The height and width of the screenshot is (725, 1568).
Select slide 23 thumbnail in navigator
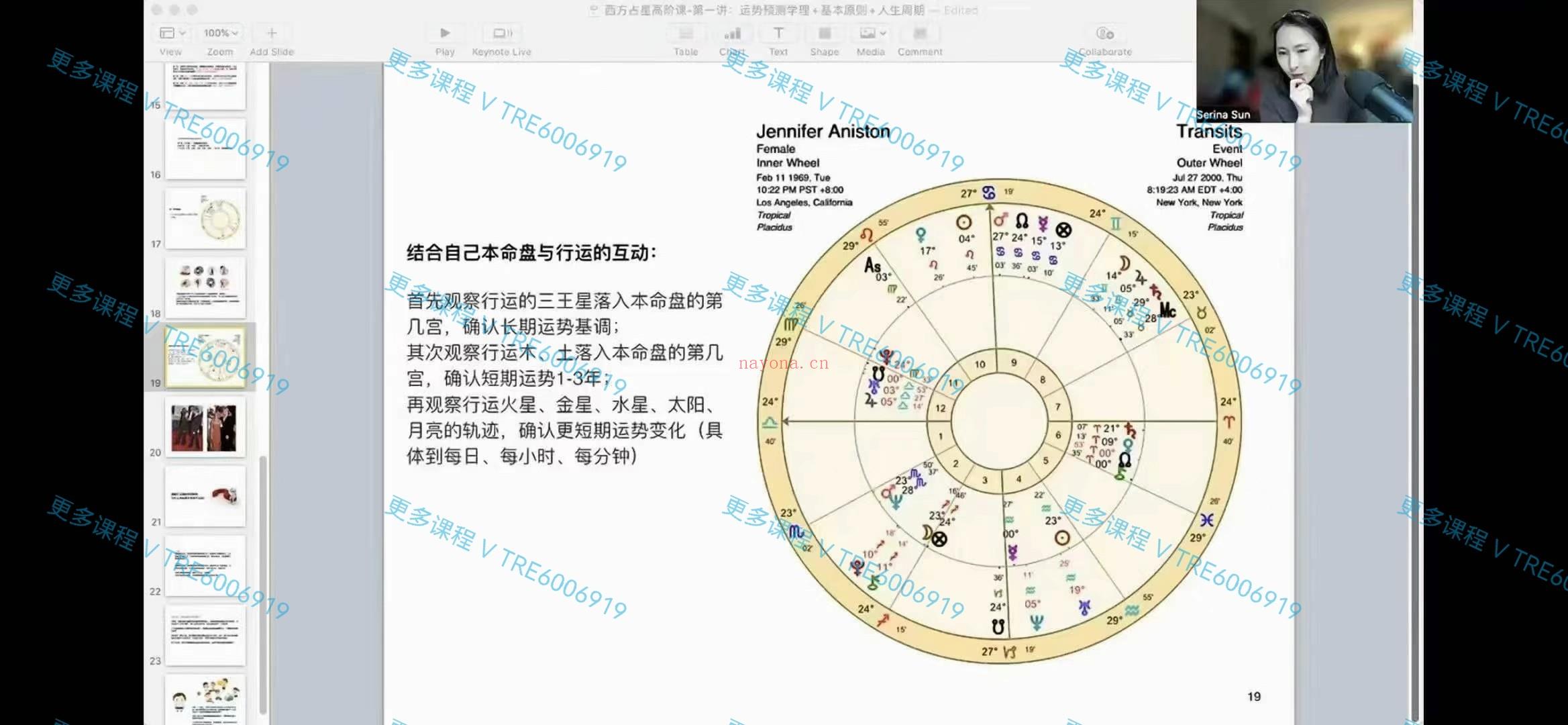205,635
